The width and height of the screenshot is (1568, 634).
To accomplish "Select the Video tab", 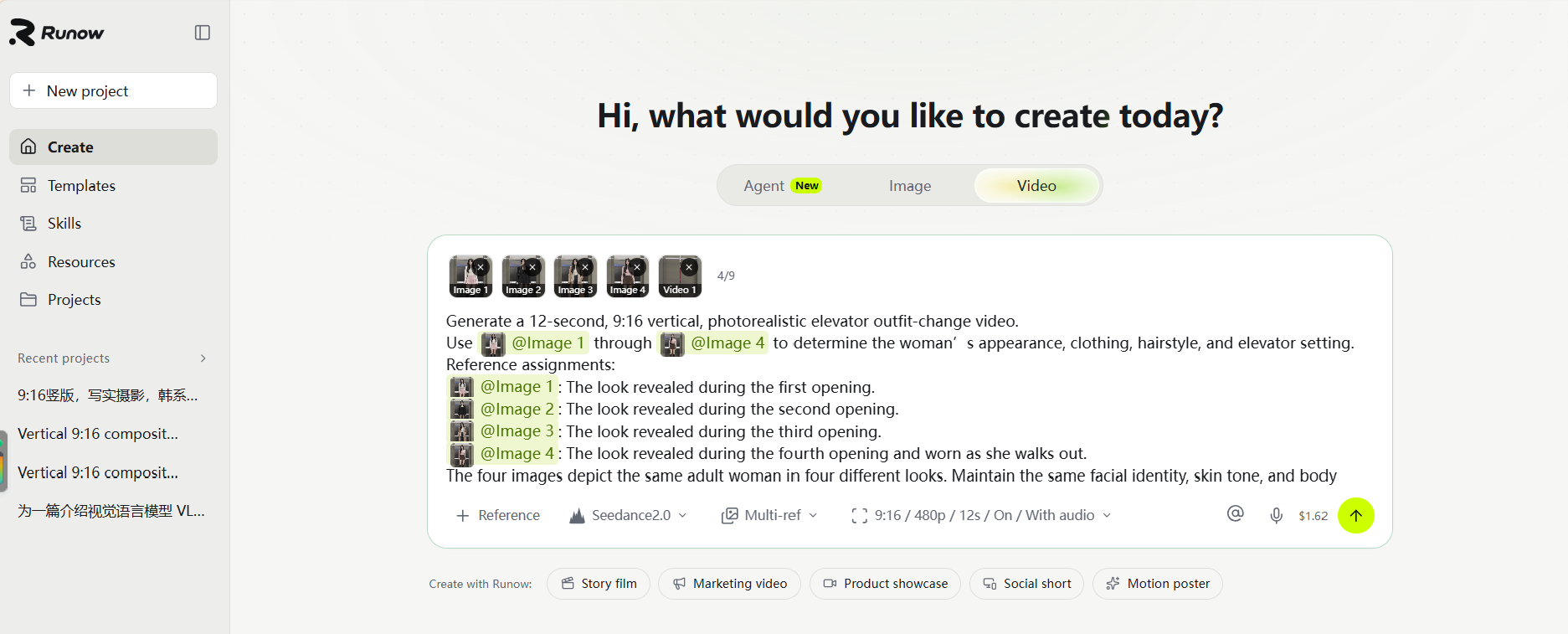I will tap(1036, 186).
